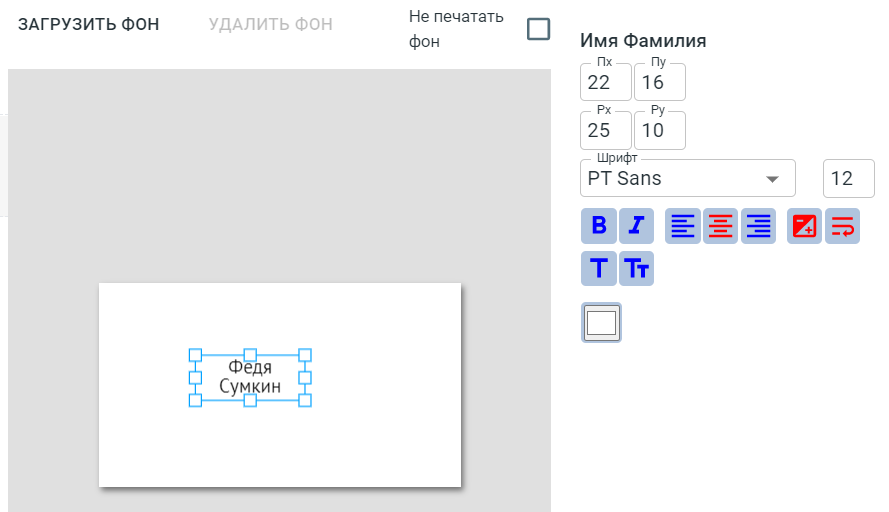Click the font size field showing 12

[x=848, y=179]
